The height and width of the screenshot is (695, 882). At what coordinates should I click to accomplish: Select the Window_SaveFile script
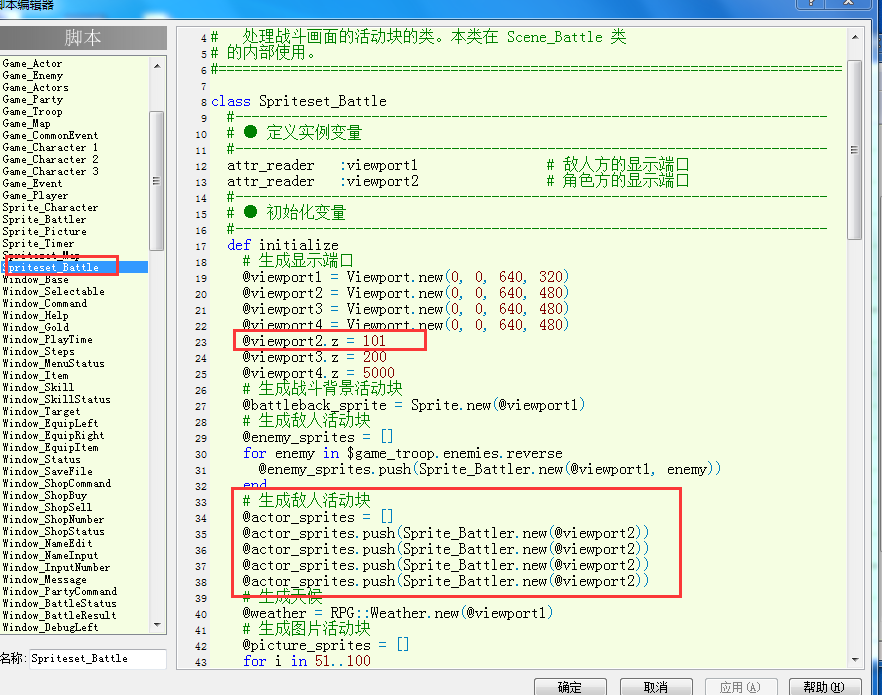click(47, 471)
